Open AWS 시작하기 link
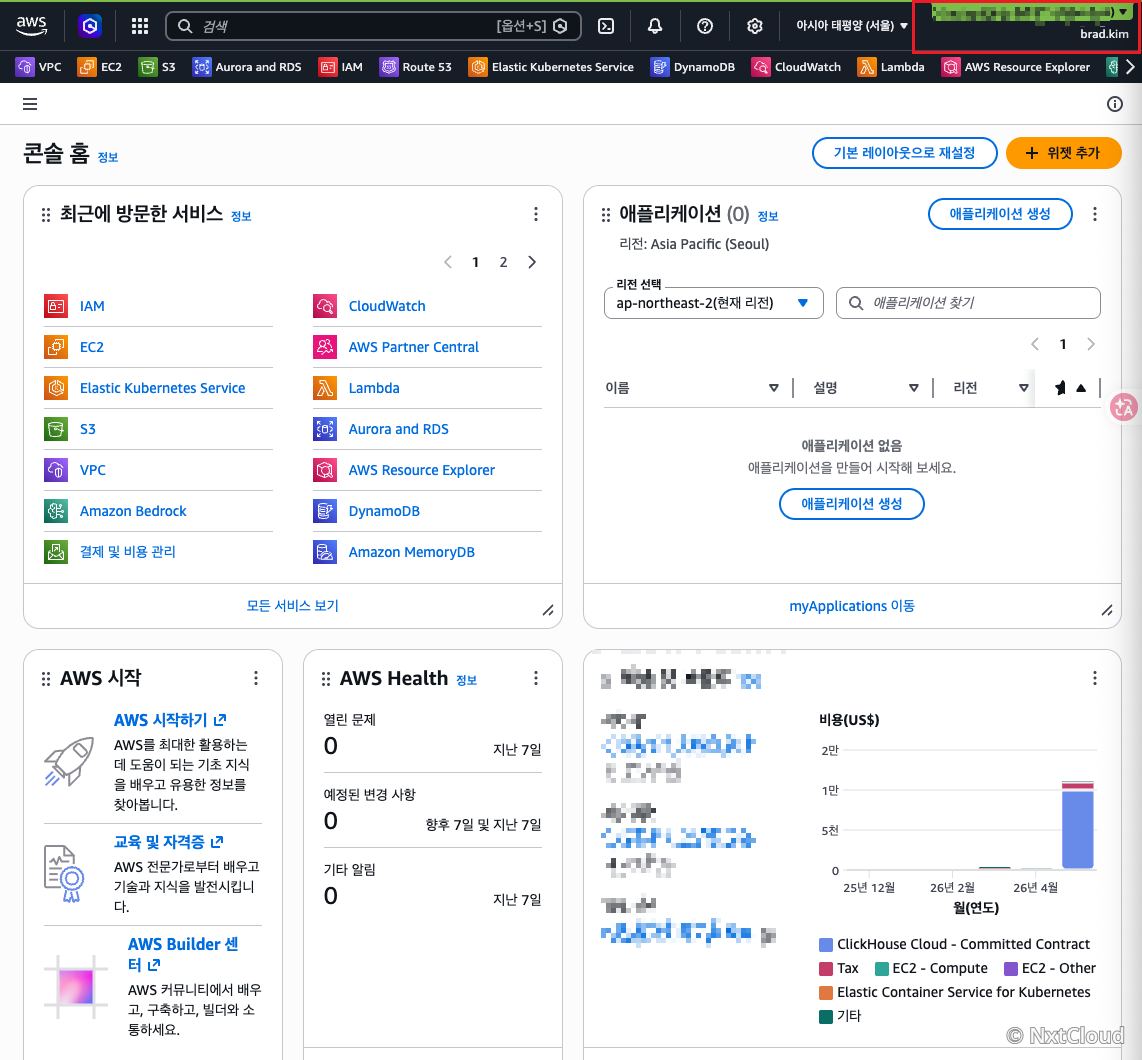 click(x=170, y=720)
